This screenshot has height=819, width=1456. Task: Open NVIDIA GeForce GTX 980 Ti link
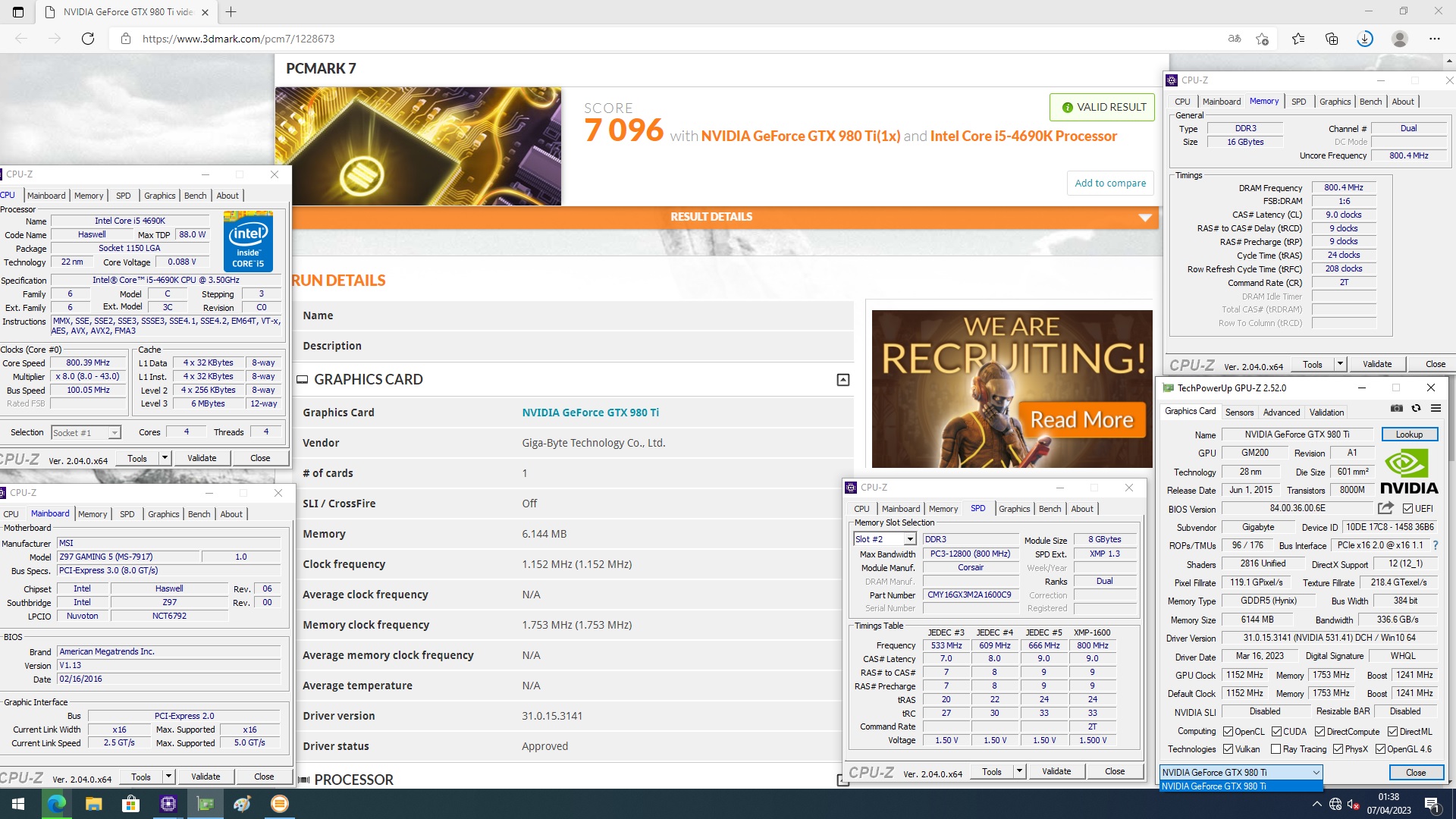click(590, 413)
